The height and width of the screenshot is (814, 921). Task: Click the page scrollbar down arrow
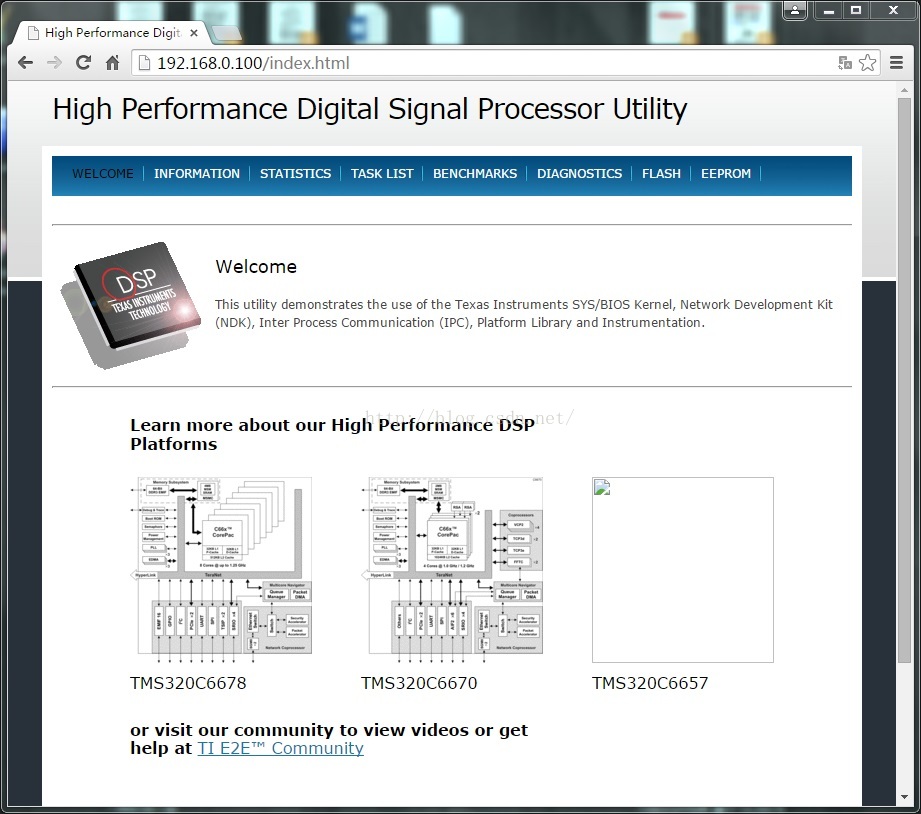pyautogui.click(x=904, y=798)
